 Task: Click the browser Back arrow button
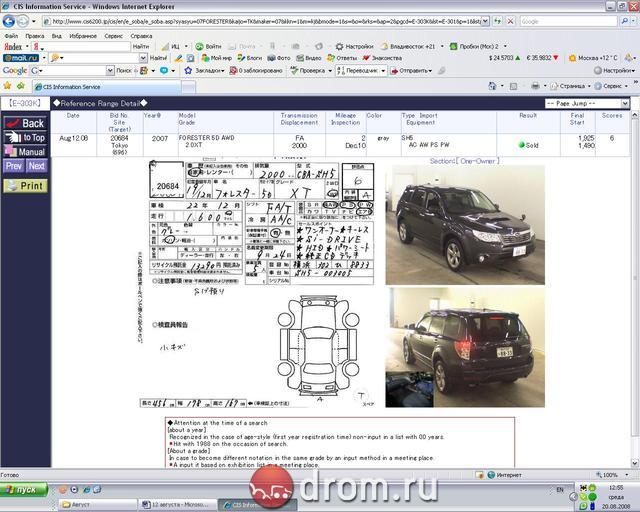[x=9, y=21]
